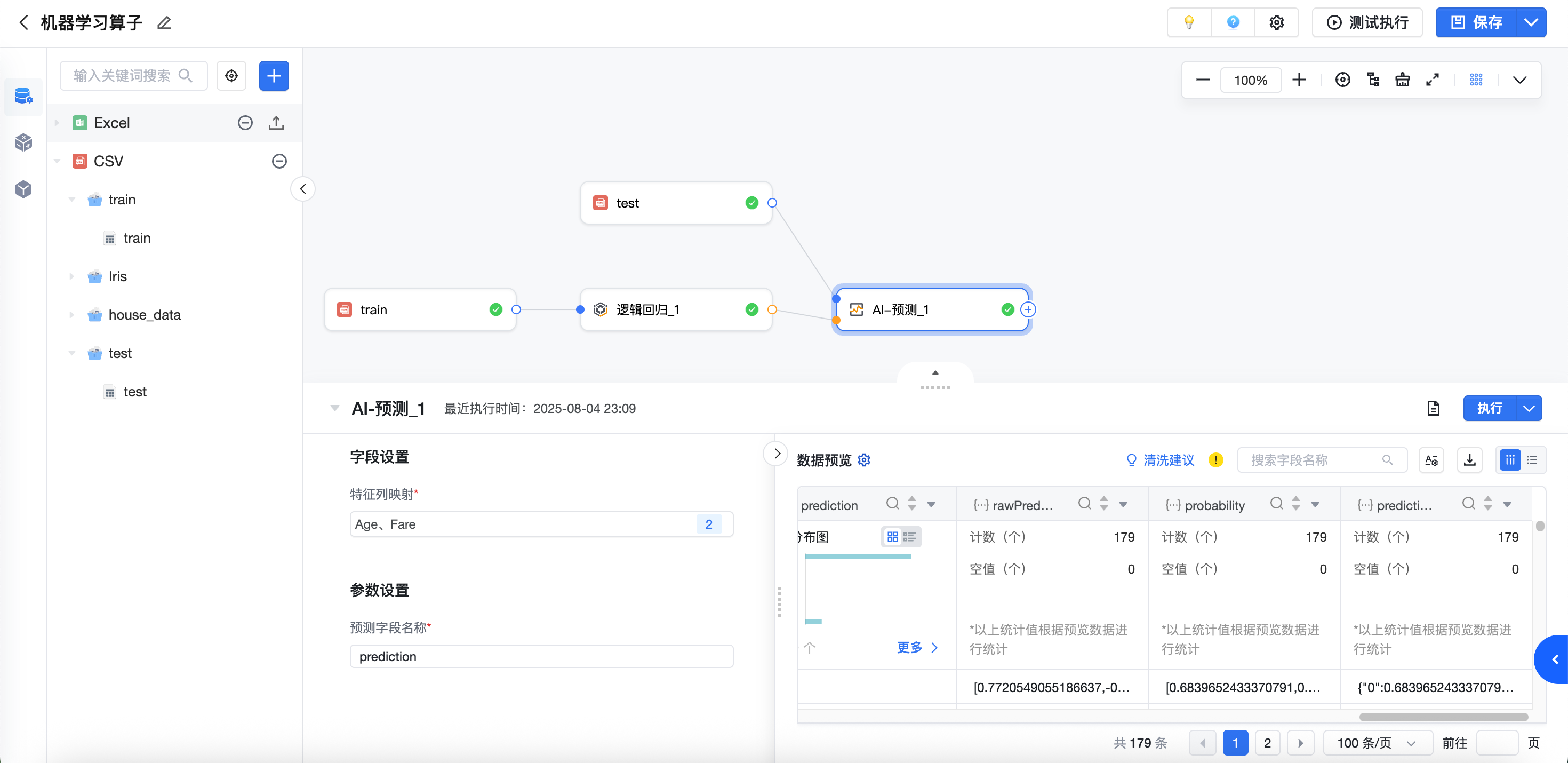Collapse the left data panel
Image resolution: width=1568 pixels, height=763 pixels.
click(302, 189)
